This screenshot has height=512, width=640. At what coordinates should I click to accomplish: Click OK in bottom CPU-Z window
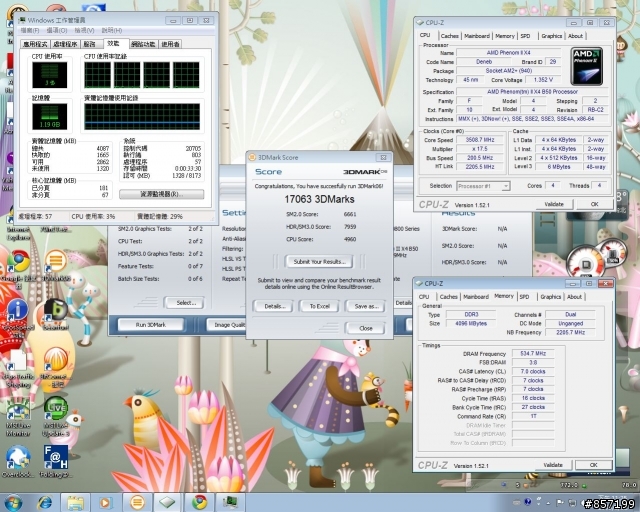[593, 465]
